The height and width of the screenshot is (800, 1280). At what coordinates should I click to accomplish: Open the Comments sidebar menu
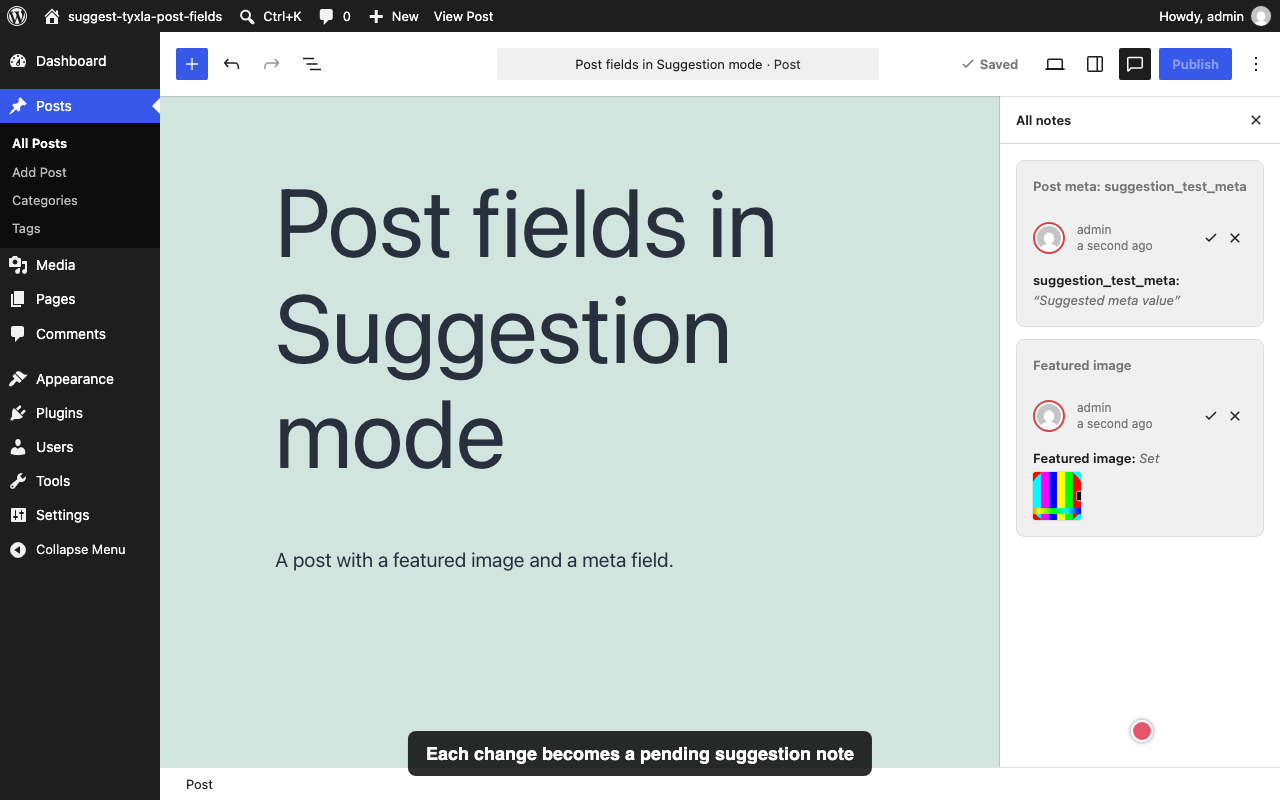[x=80, y=334]
